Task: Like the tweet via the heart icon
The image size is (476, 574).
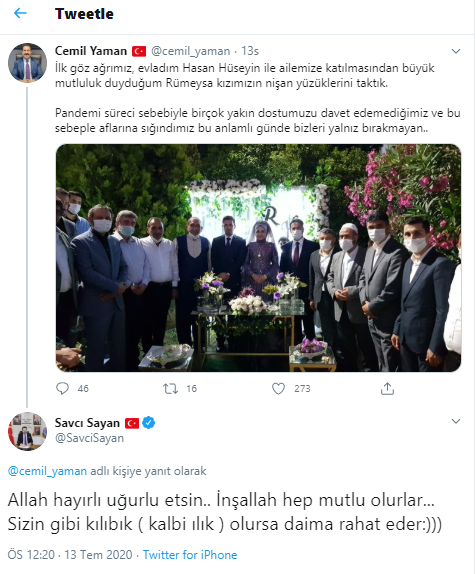Action: [278, 388]
